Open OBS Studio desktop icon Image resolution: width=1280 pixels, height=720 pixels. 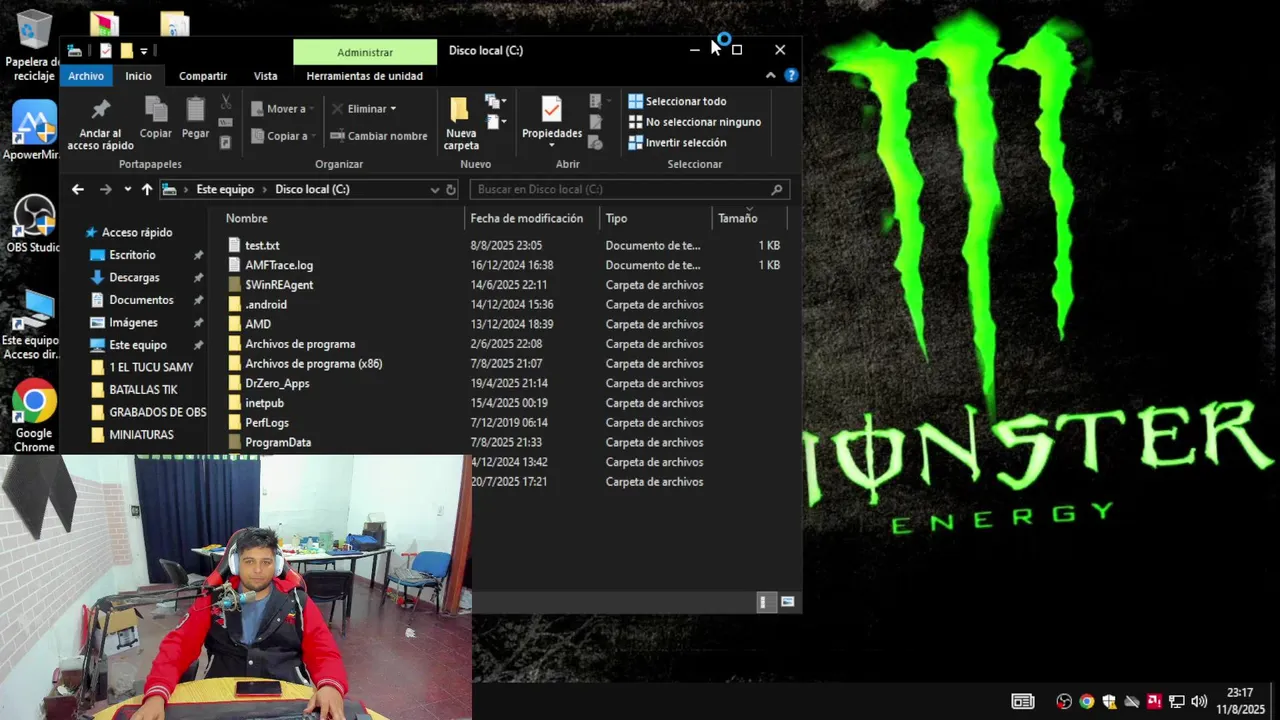[34, 224]
